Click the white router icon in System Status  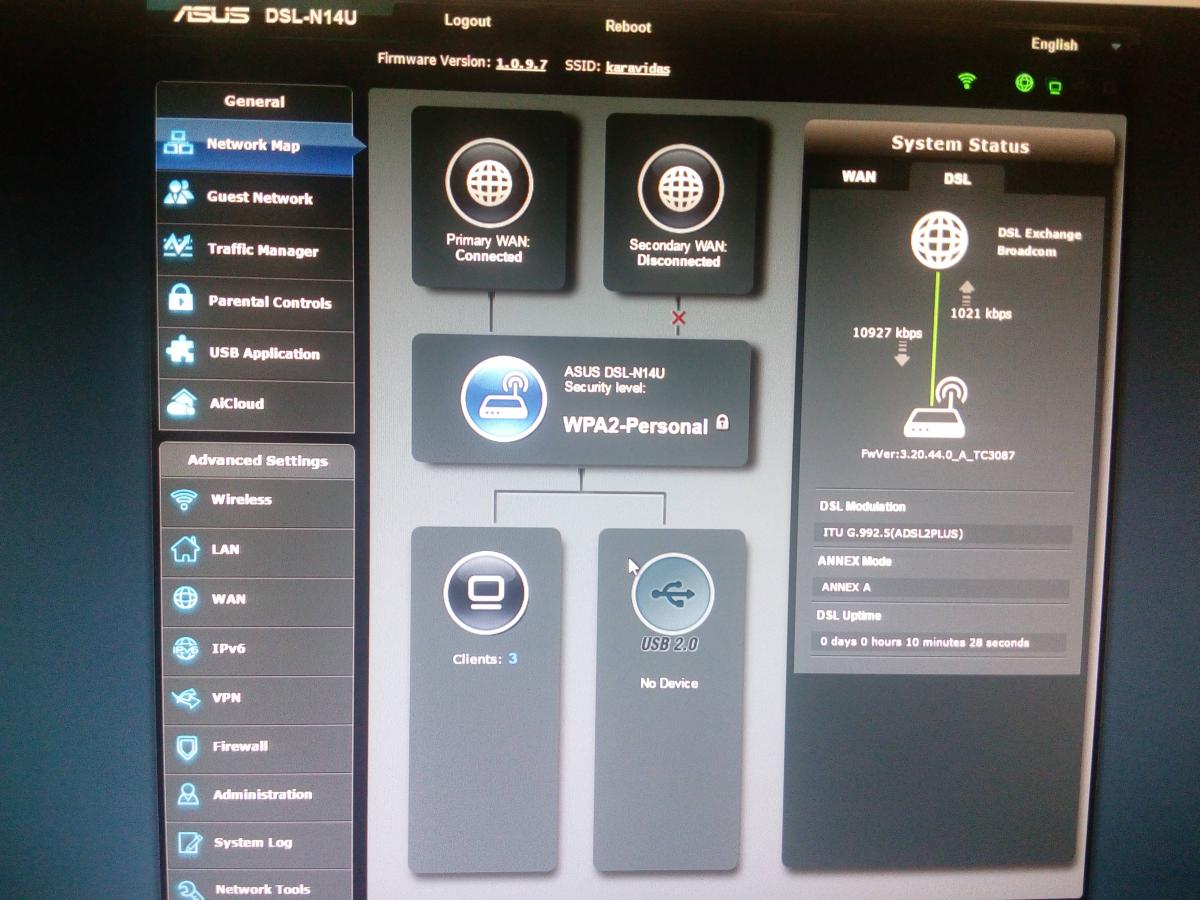coord(936,408)
